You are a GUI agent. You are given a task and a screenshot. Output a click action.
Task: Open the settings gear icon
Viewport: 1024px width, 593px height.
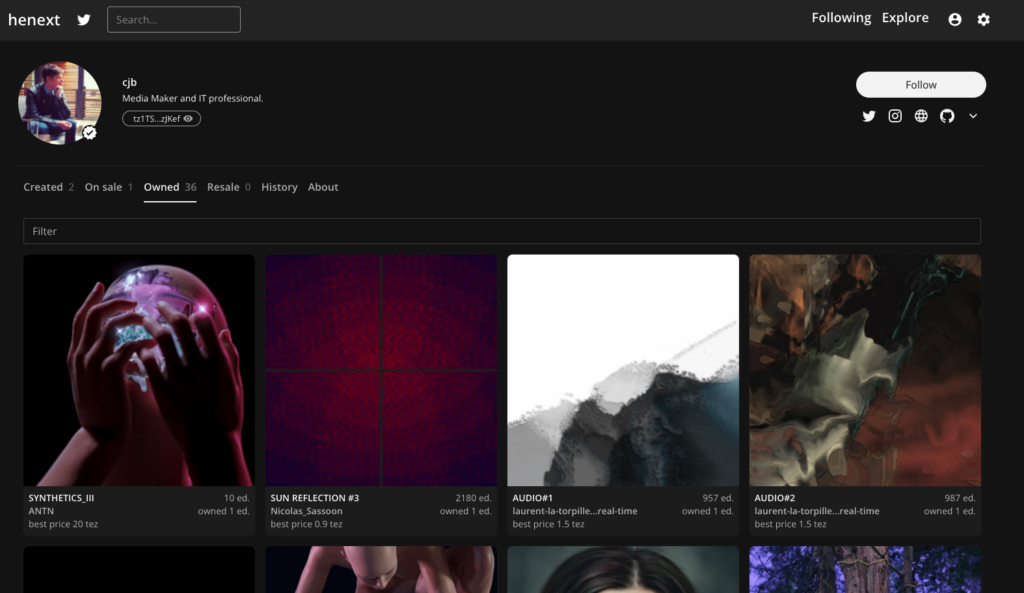(x=984, y=20)
